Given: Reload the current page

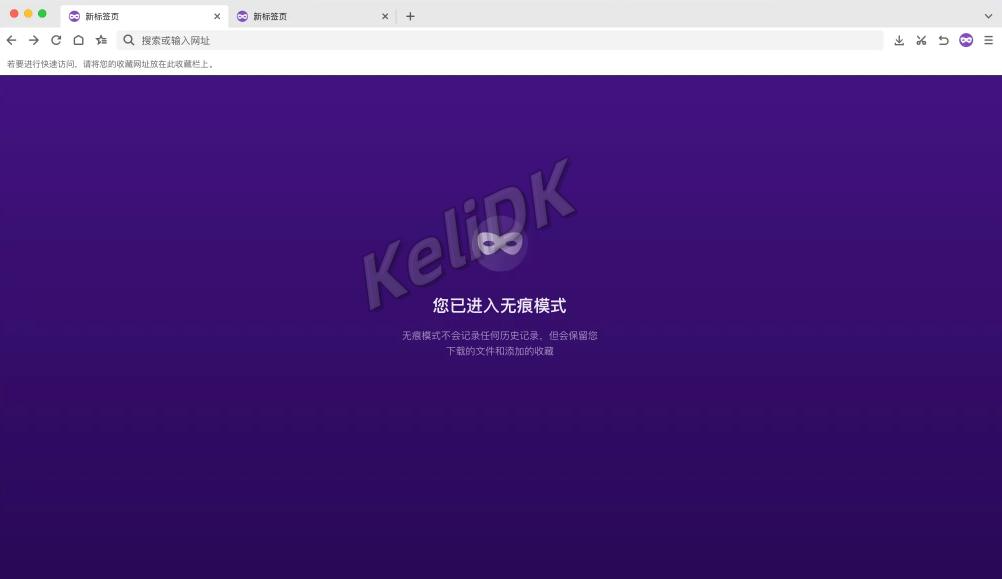Looking at the screenshot, I should [56, 40].
